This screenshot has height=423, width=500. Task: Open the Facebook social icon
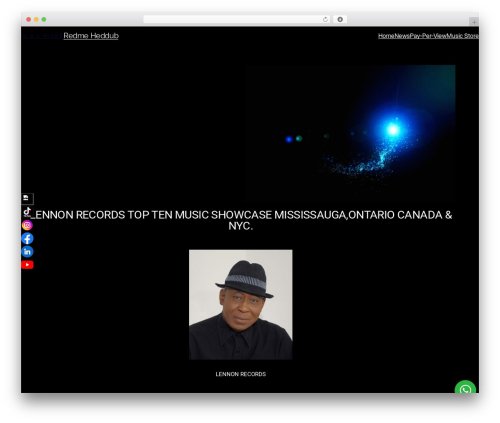pyautogui.click(x=27, y=239)
